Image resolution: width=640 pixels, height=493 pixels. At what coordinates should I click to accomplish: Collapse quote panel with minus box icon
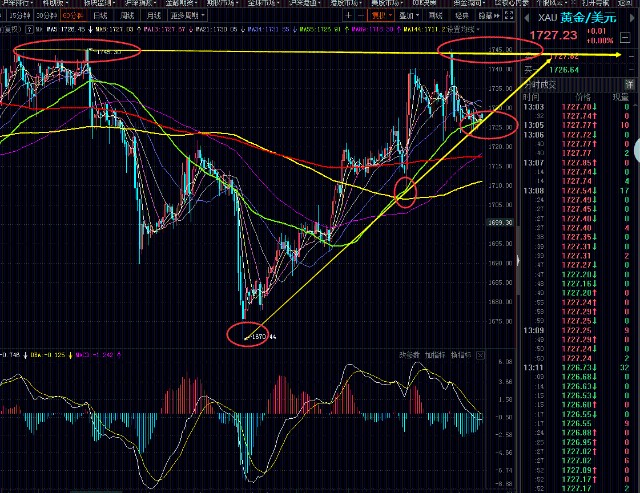[625, 38]
